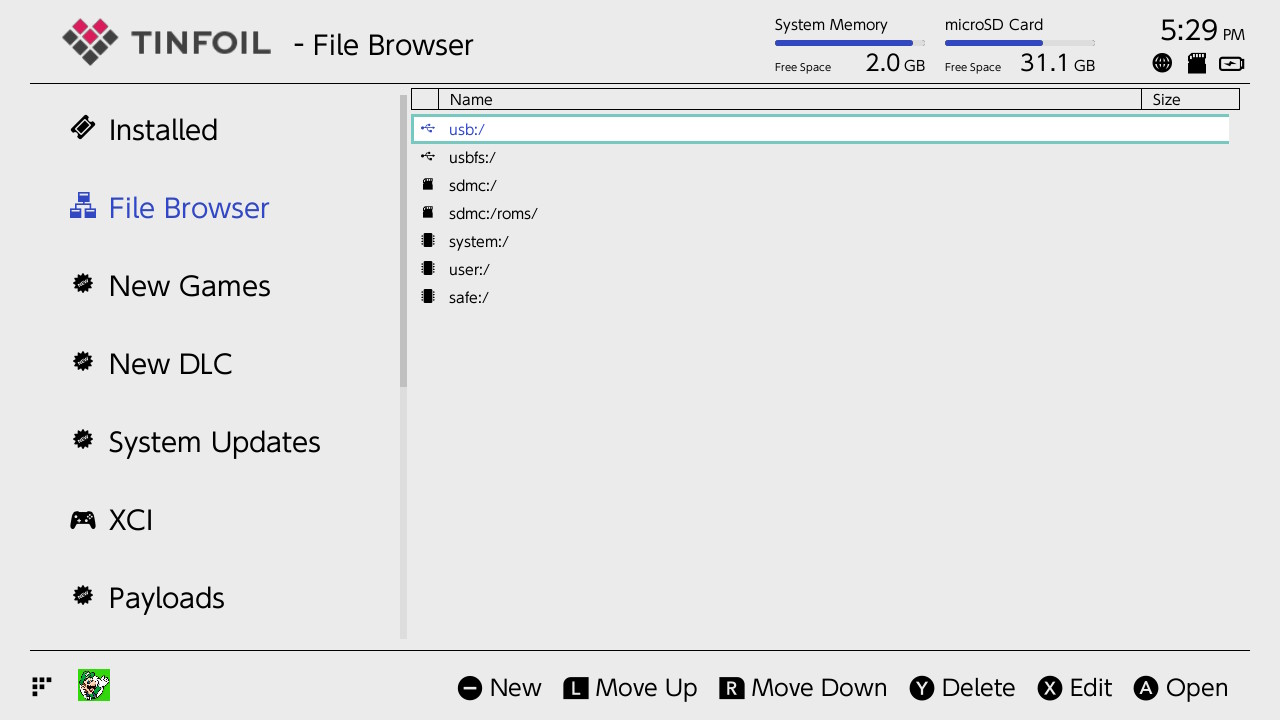Click the Tinfoil logo icon
1280x720 pixels.
coord(90,42)
